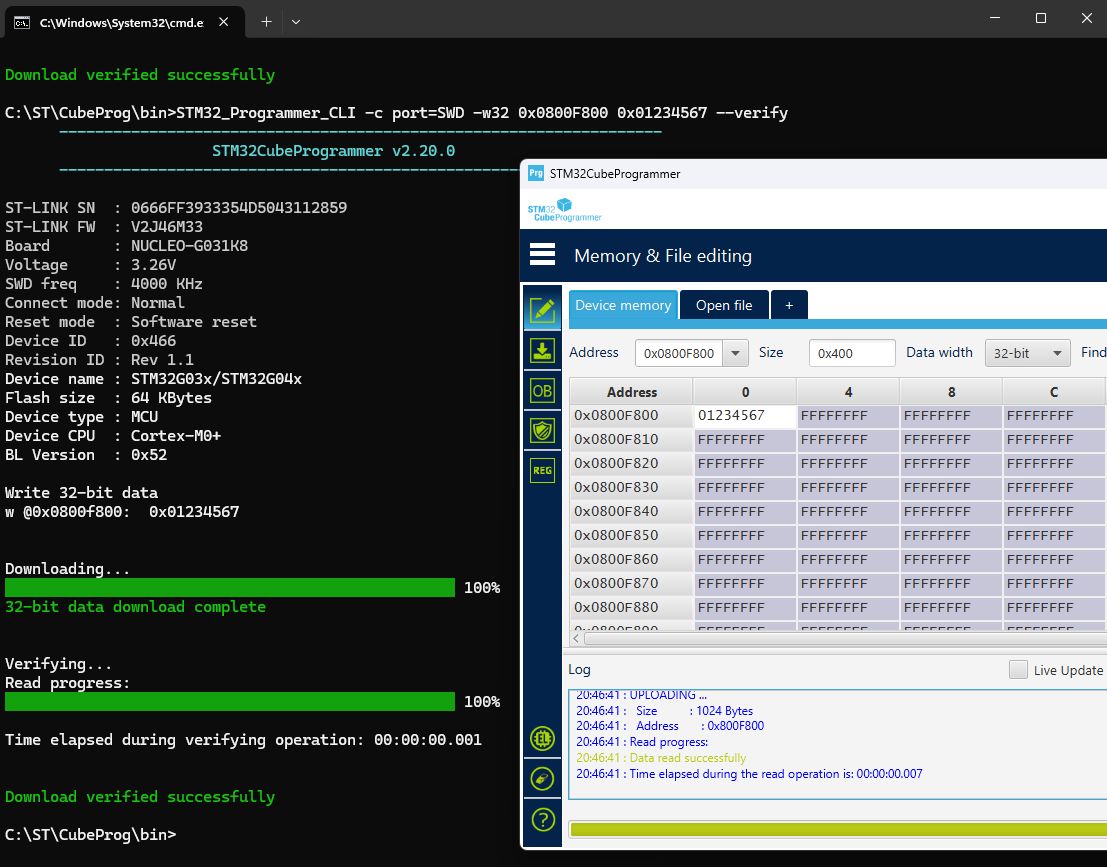The width and height of the screenshot is (1107, 867).
Task: Click the log line about read operation time
Action: click(x=749, y=774)
